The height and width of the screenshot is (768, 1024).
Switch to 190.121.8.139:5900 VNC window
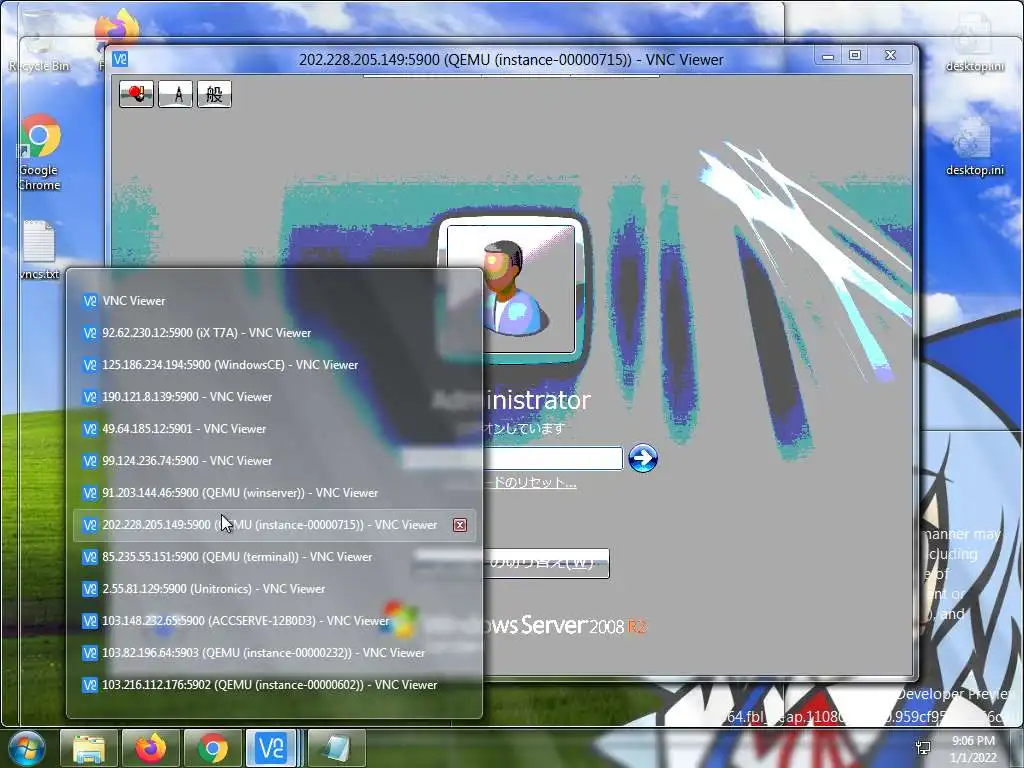click(x=274, y=397)
